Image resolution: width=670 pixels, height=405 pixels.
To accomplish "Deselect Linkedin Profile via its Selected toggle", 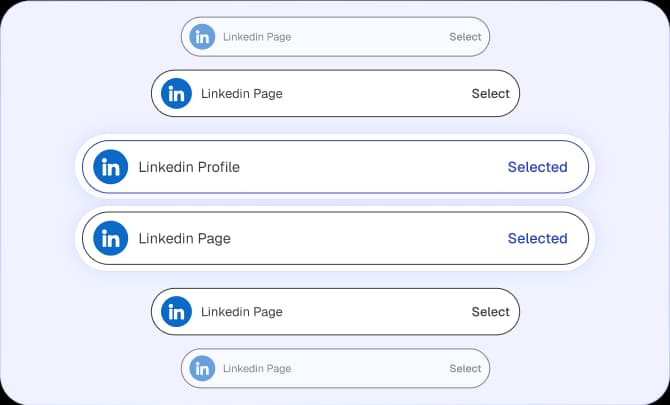I will [x=537, y=167].
